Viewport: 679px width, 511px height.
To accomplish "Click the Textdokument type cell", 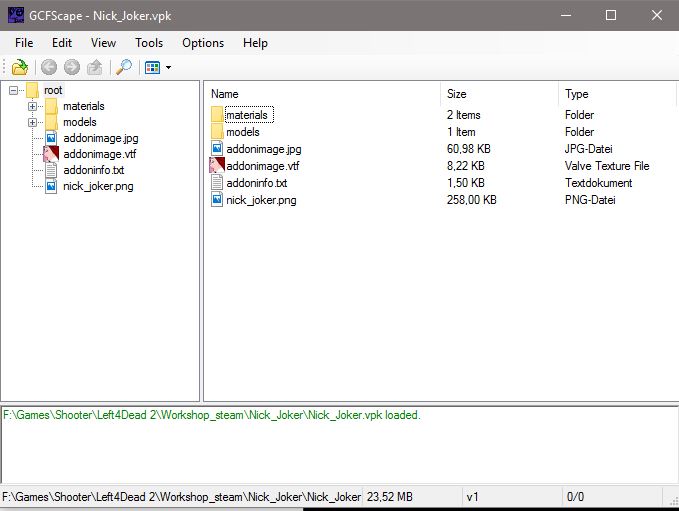I will coord(598,183).
